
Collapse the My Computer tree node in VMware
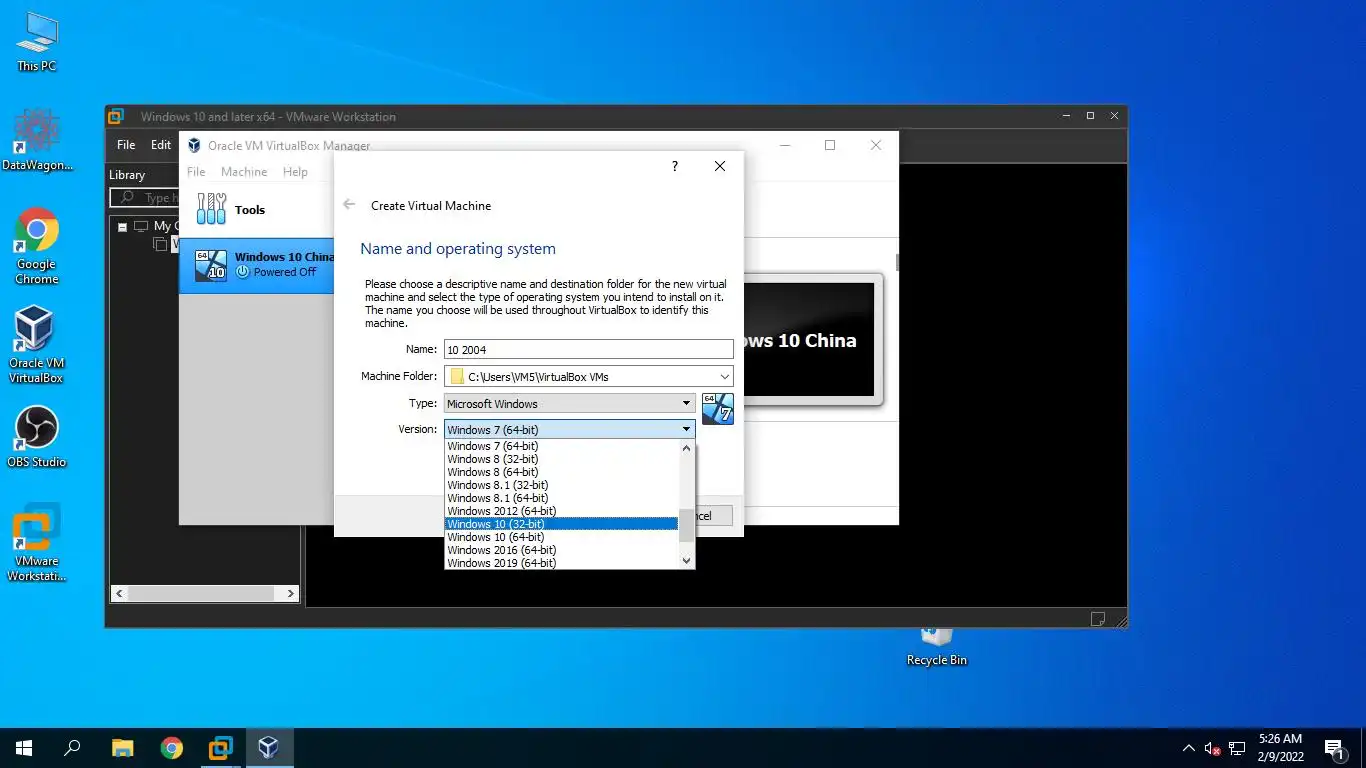[122, 227]
